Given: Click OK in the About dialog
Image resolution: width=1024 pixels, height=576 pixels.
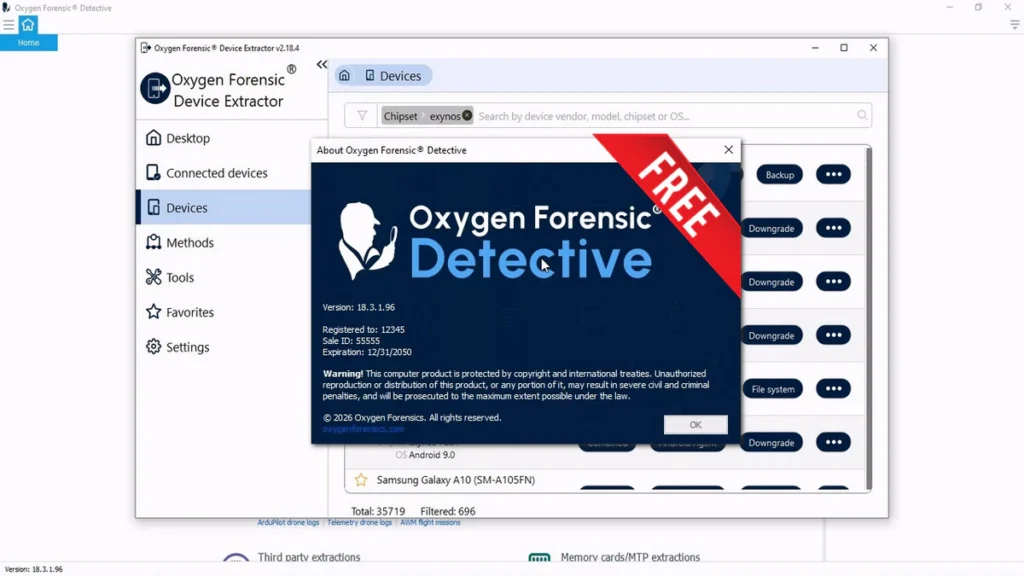Looking at the screenshot, I should click(x=696, y=424).
